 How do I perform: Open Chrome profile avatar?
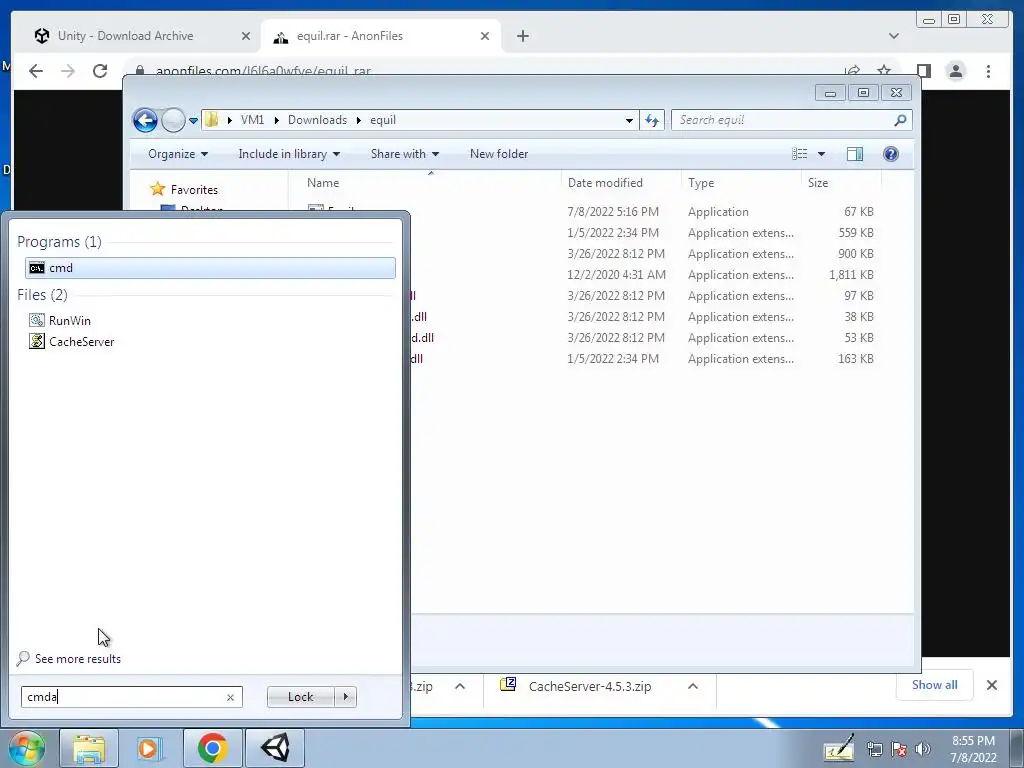point(955,71)
